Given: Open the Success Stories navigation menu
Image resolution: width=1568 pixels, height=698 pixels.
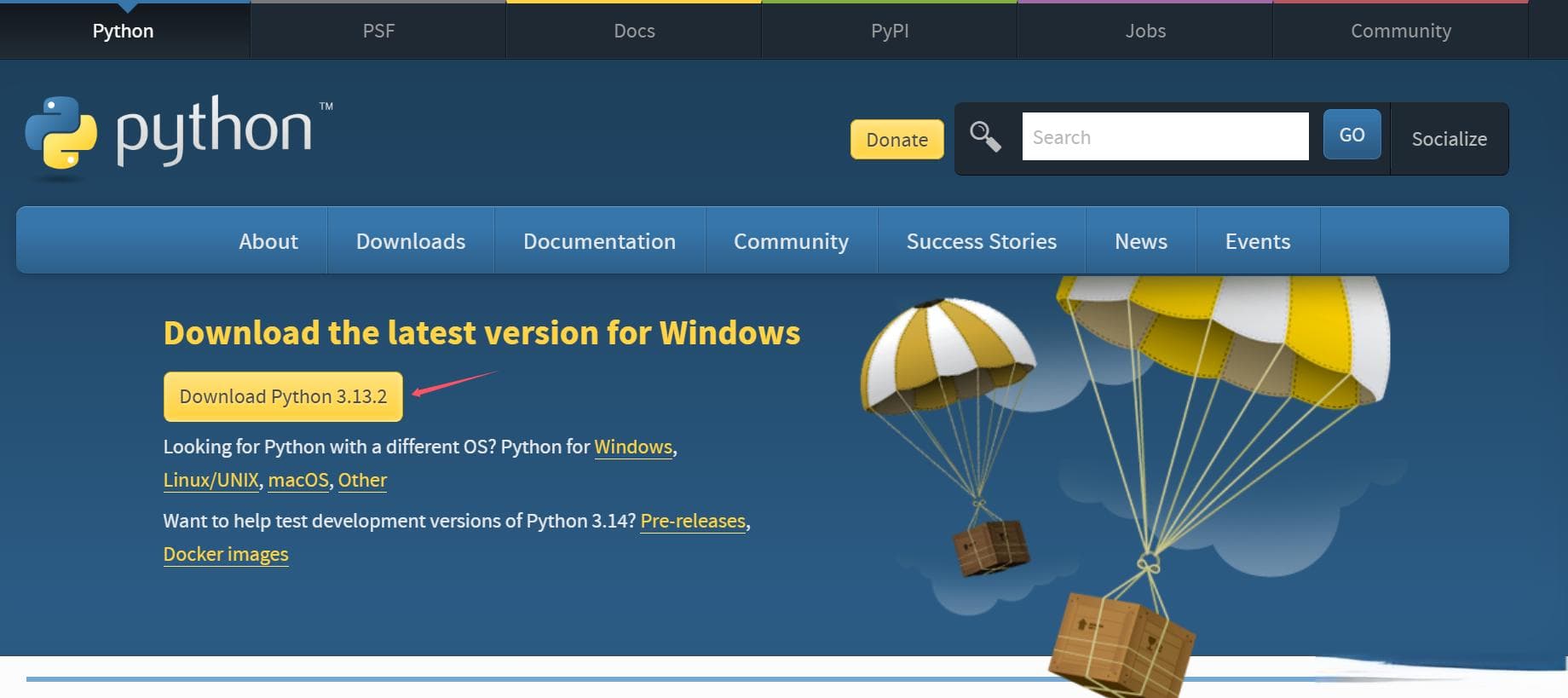Looking at the screenshot, I should click(x=981, y=241).
